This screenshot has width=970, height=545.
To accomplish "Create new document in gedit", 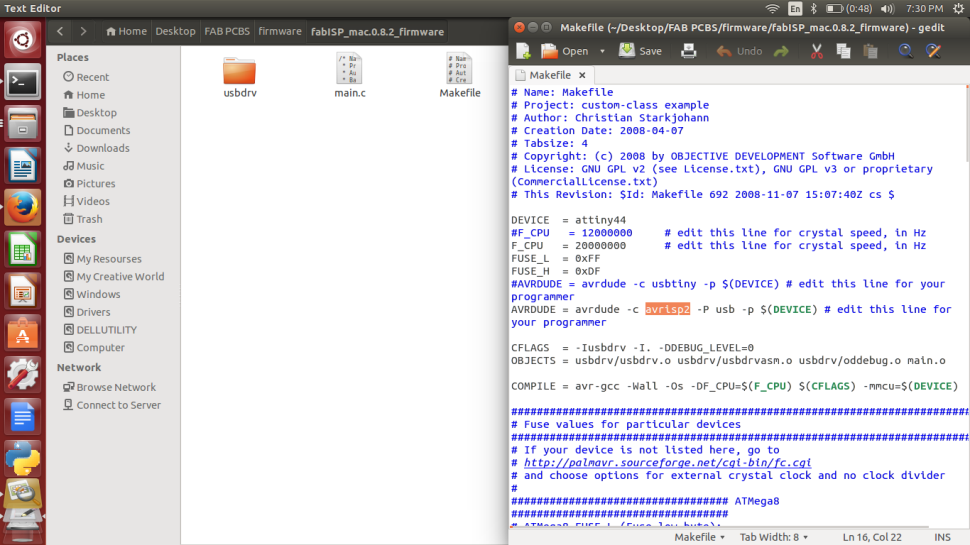I will tap(523, 51).
